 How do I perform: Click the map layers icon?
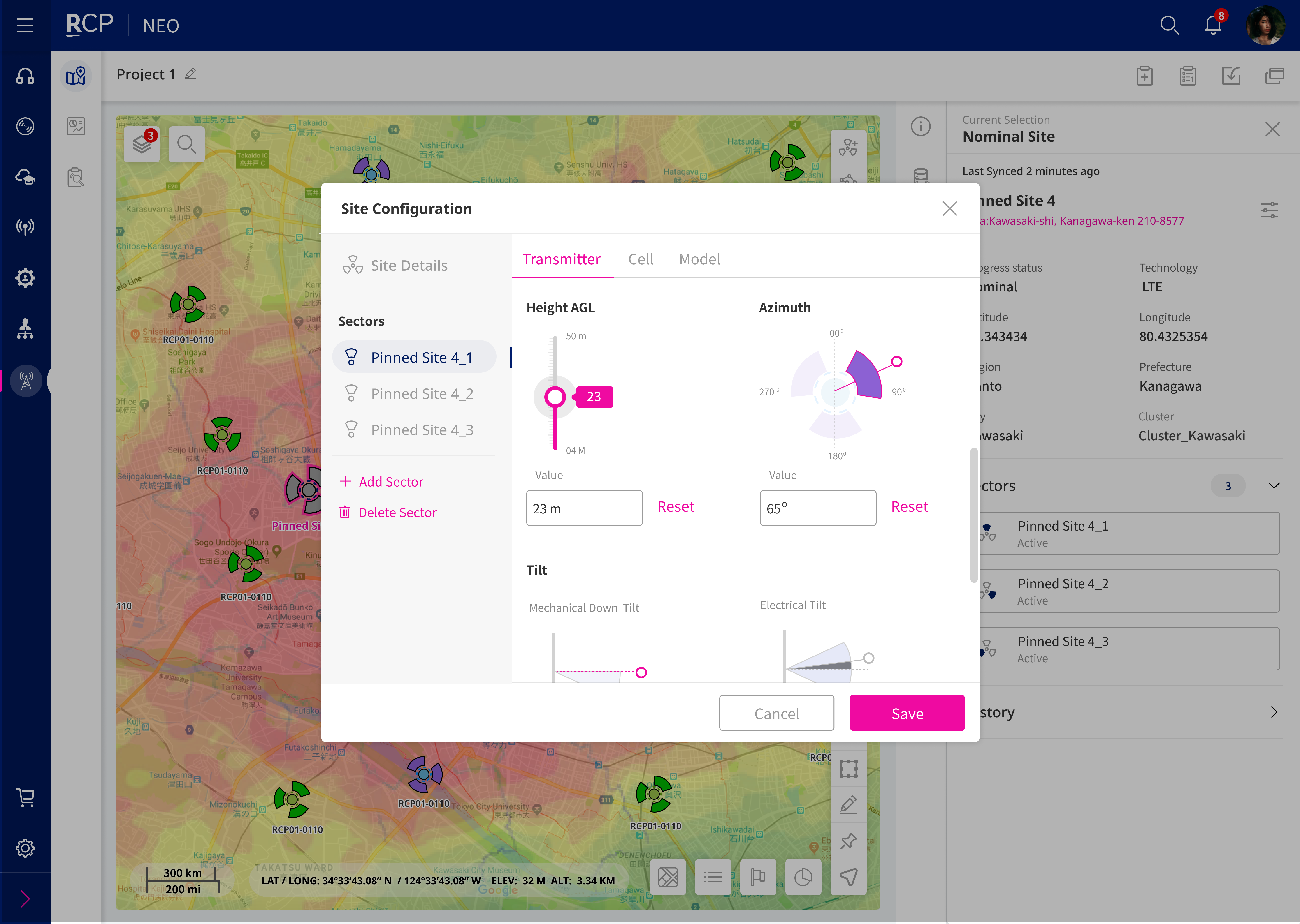142,145
